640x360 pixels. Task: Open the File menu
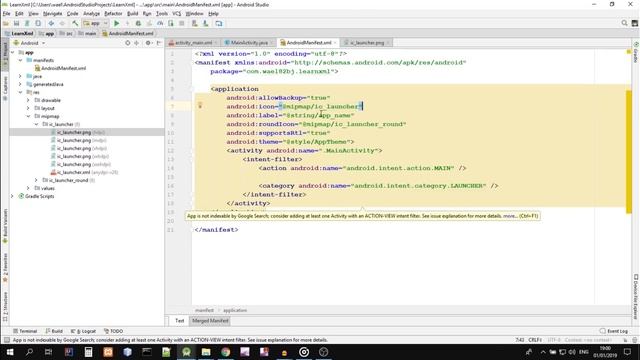tap(7, 13)
